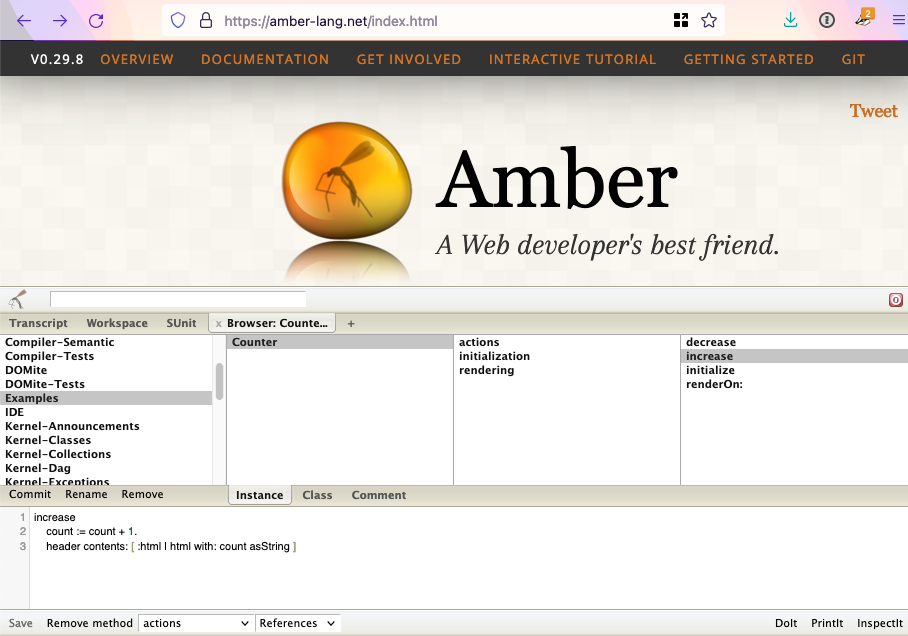Screen dimensions: 908x636
Task: Switch to the Comment tab
Action: [x=379, y=495]
